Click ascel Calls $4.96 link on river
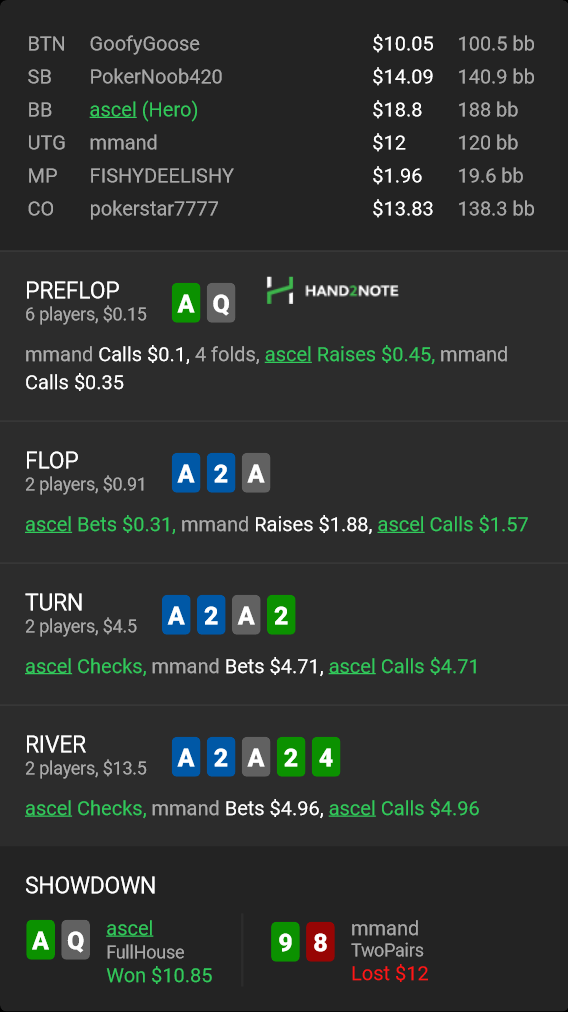This screenshot has height=1012, width=568. 404,808
